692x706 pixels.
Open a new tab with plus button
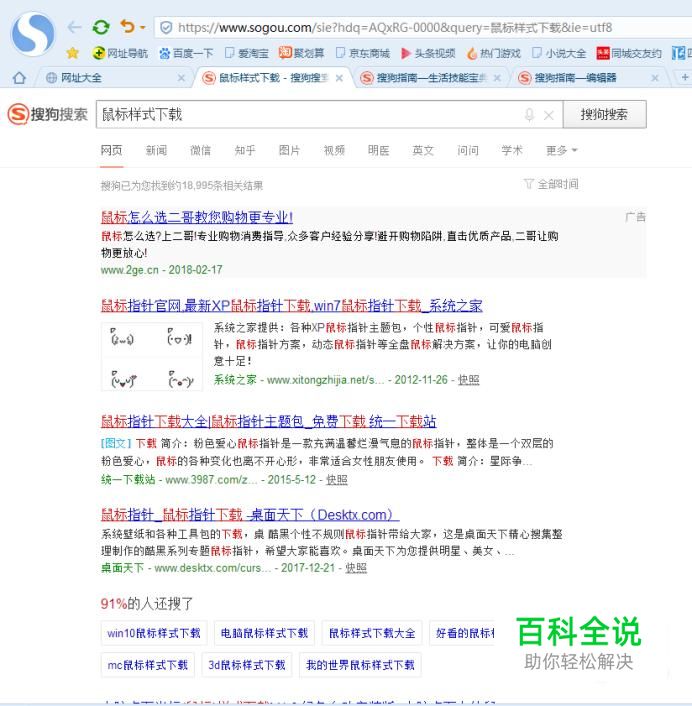(x=684, y=77)
